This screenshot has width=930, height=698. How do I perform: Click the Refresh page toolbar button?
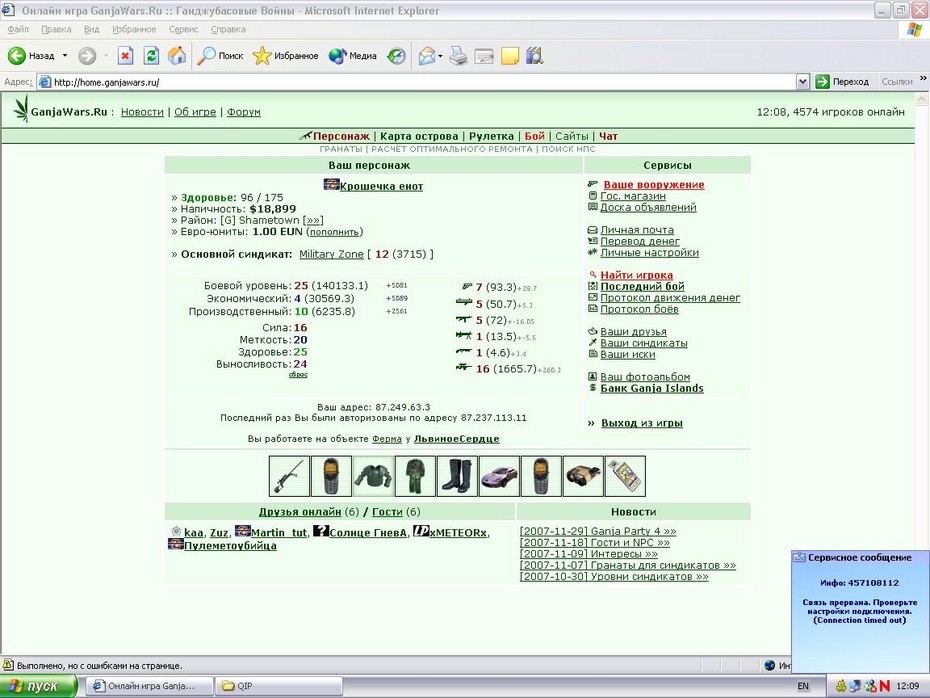pos(151,56)
